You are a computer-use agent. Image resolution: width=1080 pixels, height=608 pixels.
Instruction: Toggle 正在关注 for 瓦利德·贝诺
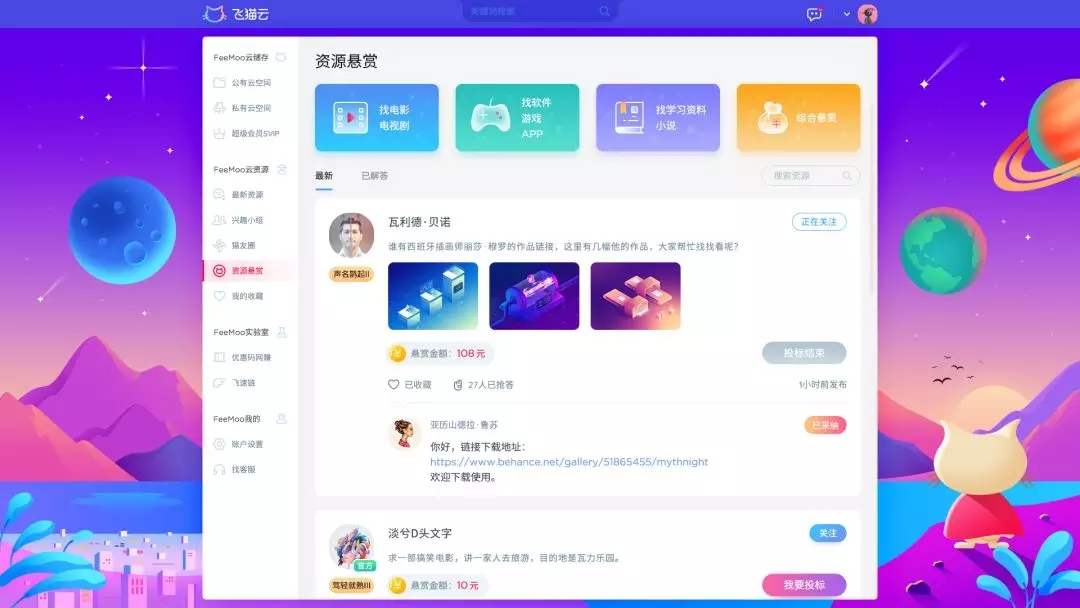coord(818,222)
